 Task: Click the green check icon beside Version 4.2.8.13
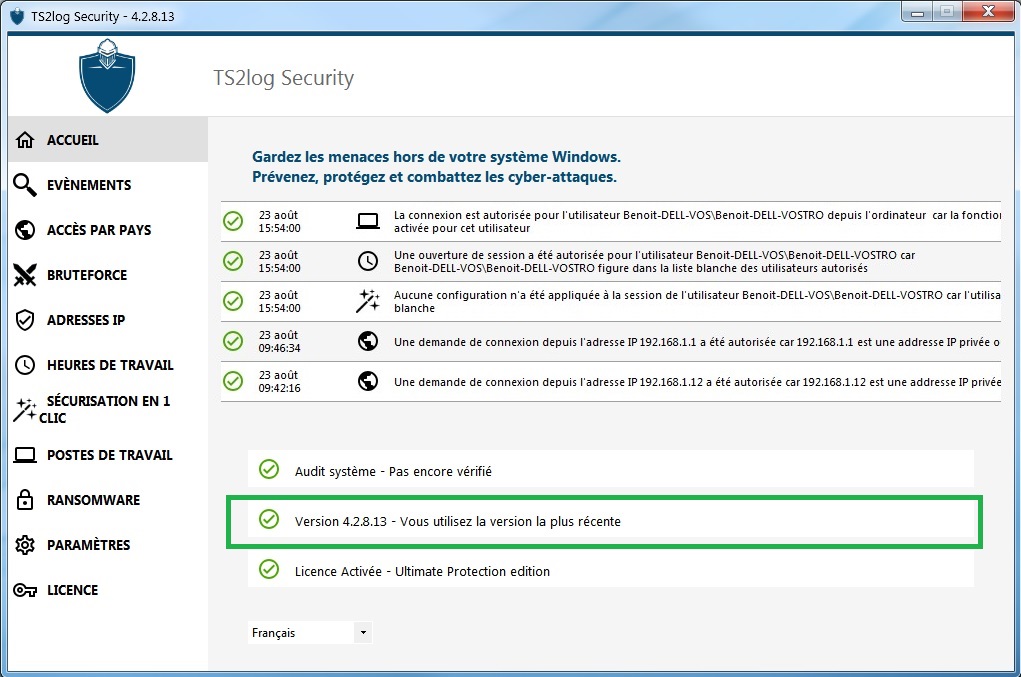pos(269,519)
